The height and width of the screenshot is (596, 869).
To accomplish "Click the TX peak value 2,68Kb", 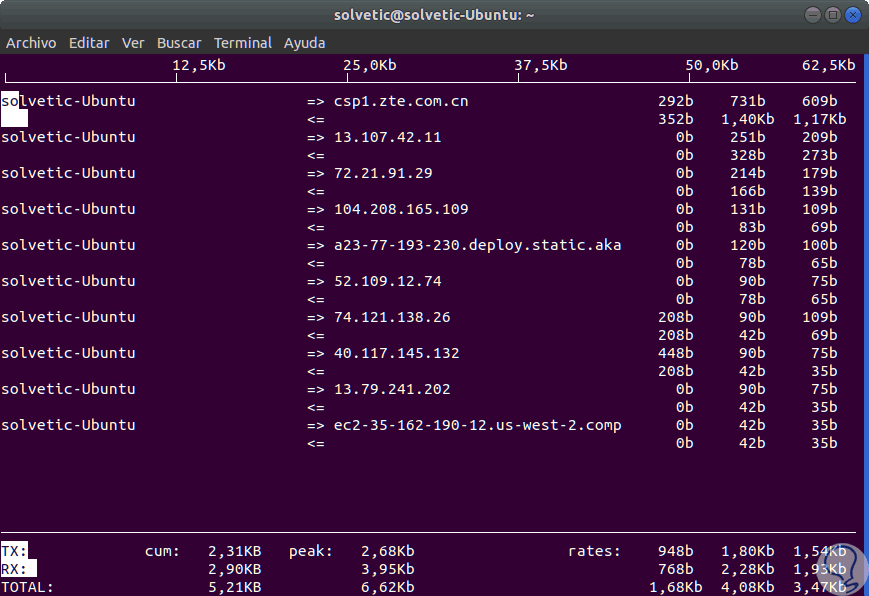I will (387, 551).
